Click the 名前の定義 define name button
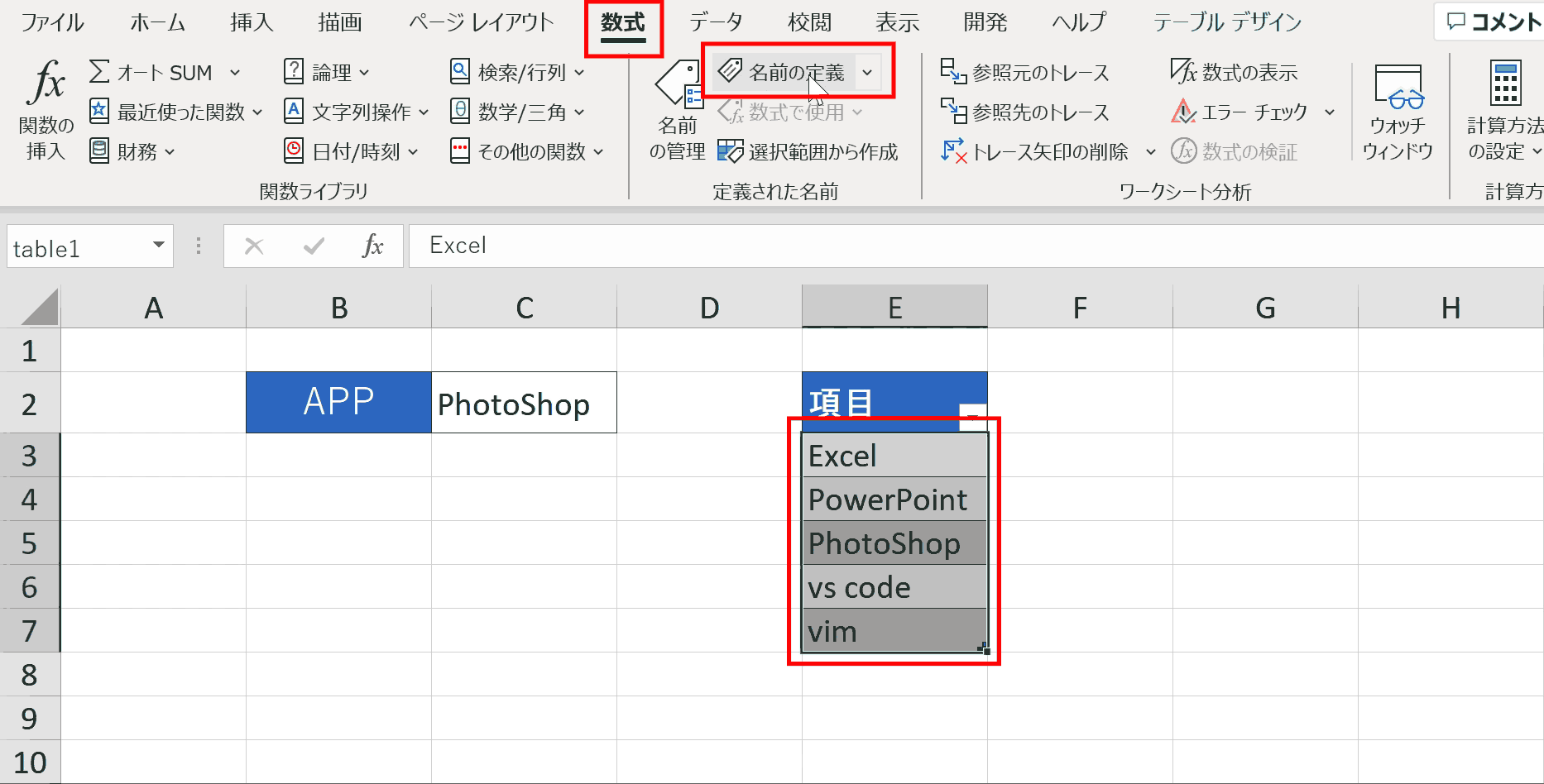 (782, 73)
